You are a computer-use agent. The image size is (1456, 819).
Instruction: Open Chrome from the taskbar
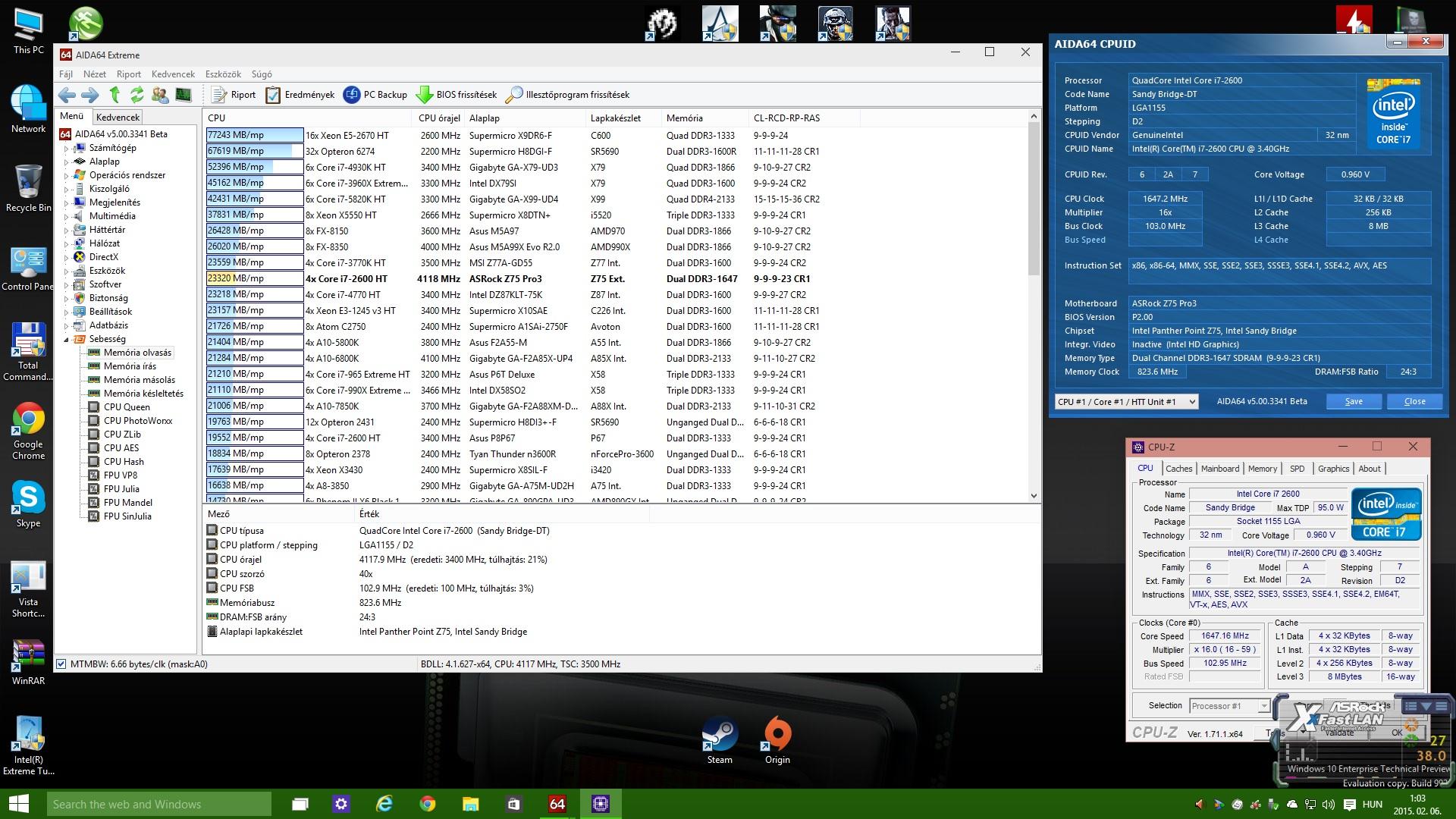click(427, 804)
